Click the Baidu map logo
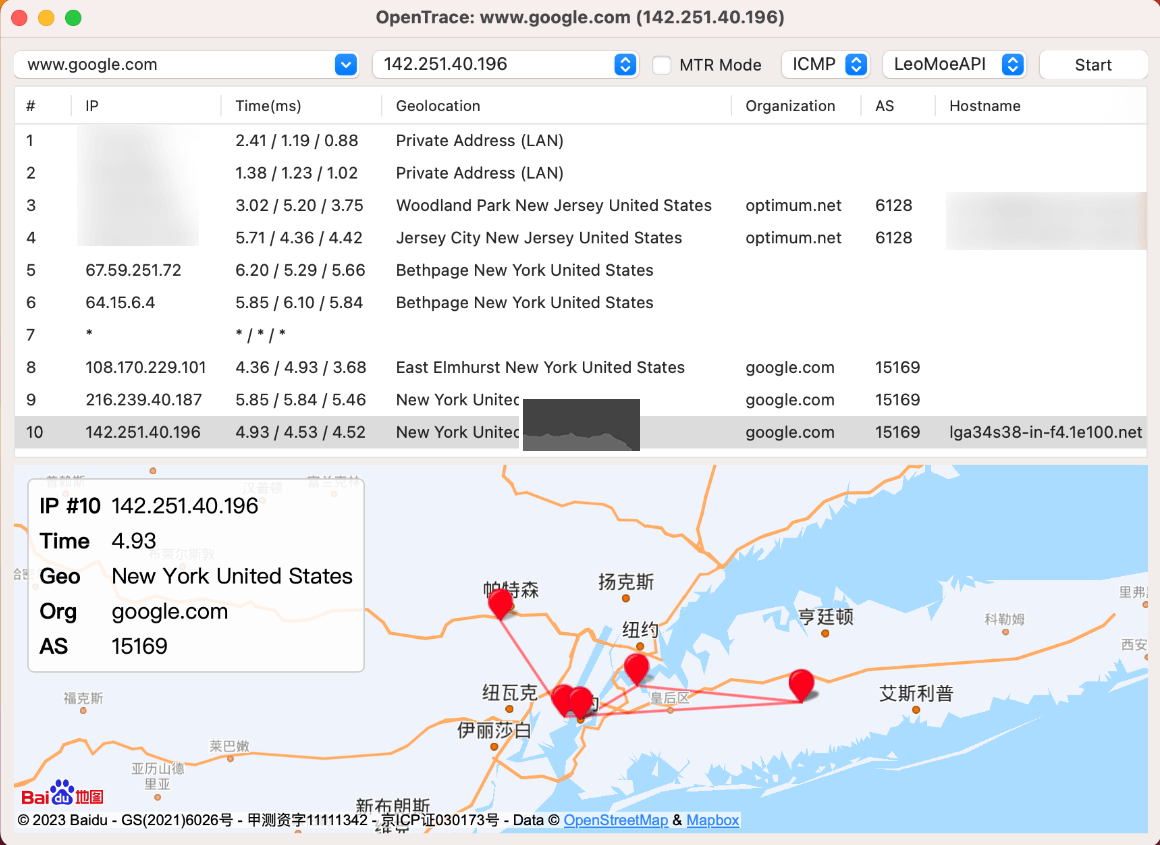The height and width of the screenshot is (845, 1160). pyautogui.click(x=63, y=794)
